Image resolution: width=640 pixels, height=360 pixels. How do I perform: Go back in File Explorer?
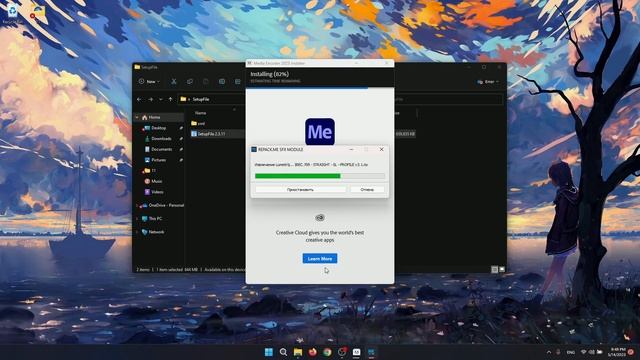click(140, 99)
